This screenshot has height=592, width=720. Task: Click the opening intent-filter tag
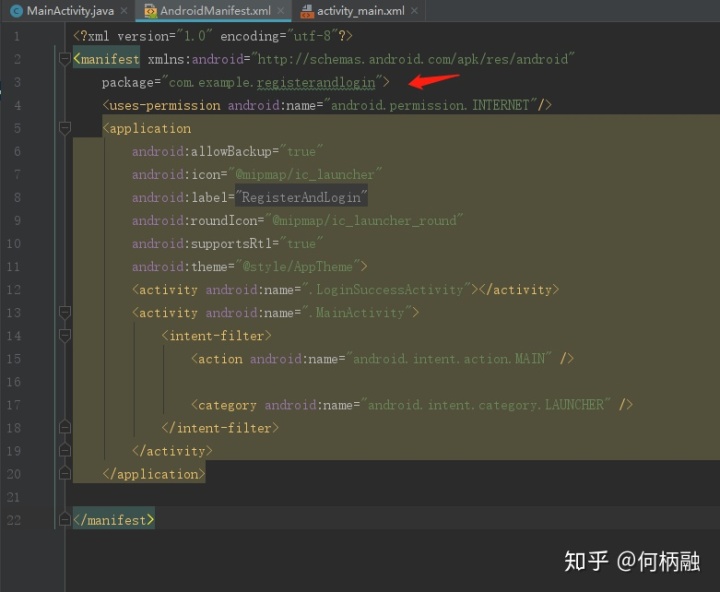pos(217,336)
